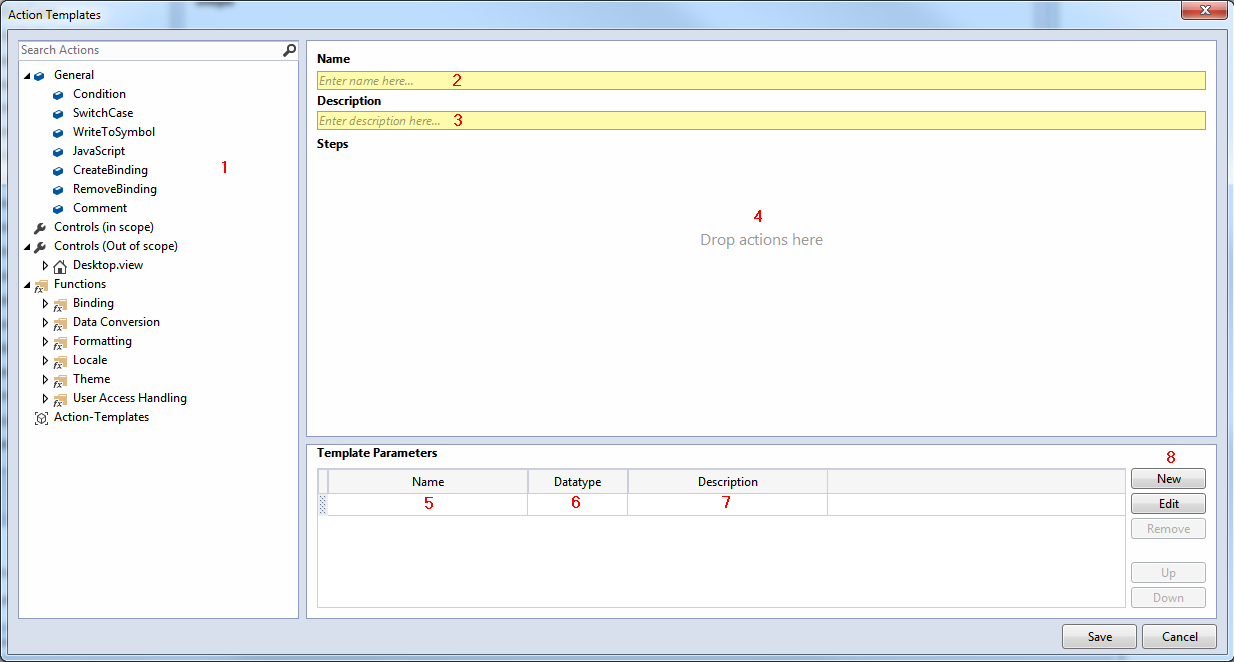Close the Action Templates dialog
The width and height of the screenshot is (1234, 662).
point(1203,10)
